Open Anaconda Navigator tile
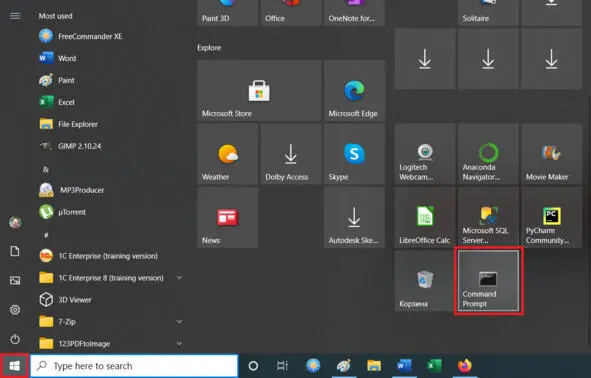591x378 pixels. tap(488, 154)
